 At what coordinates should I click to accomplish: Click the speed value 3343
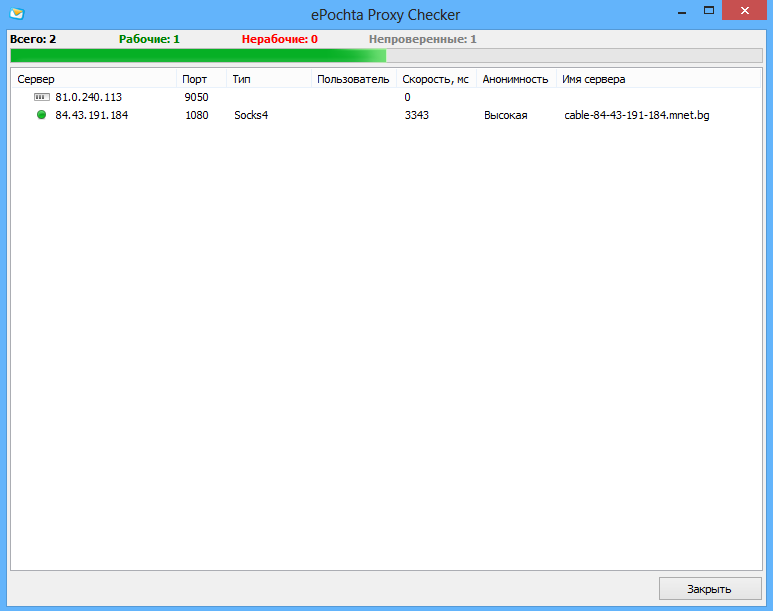tap(417, 115)
